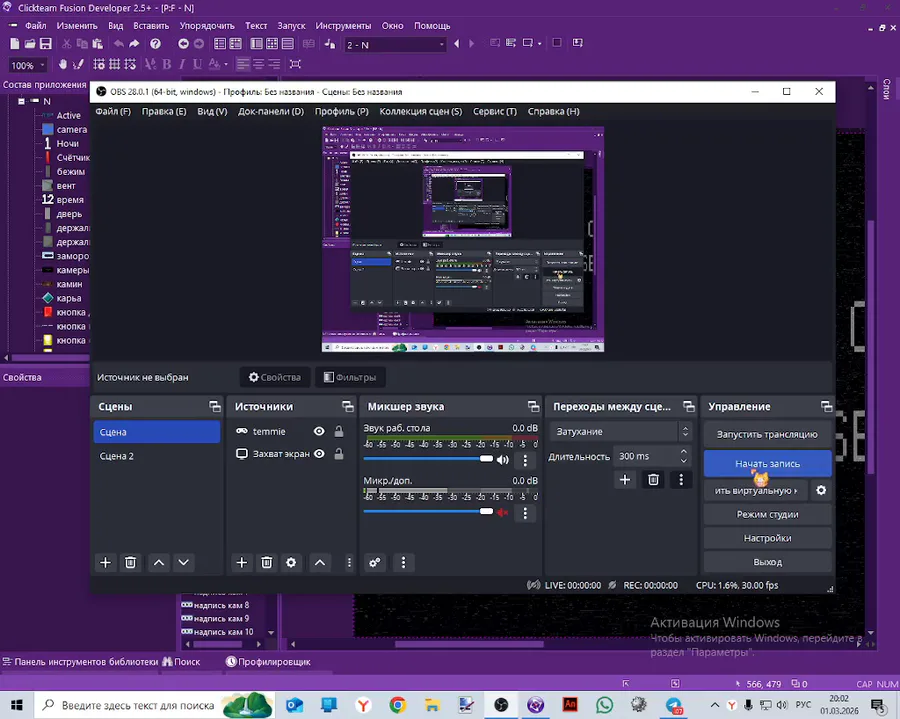Image resolution: width=900 pixels, height=719 pixels.
Task: Move scene down with arrow icon
Action: [x=184, y=562]
